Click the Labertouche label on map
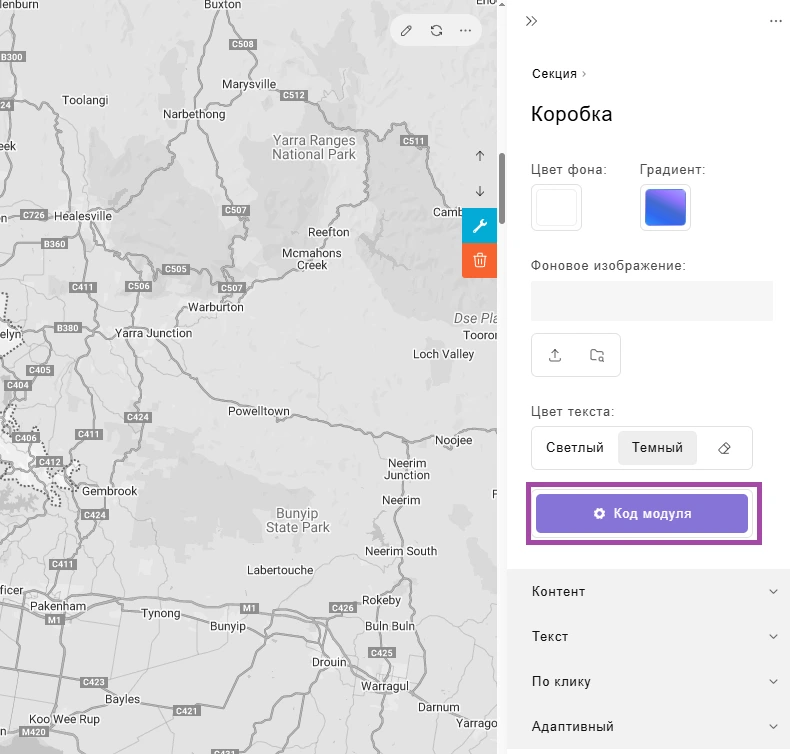 (280, 570)
